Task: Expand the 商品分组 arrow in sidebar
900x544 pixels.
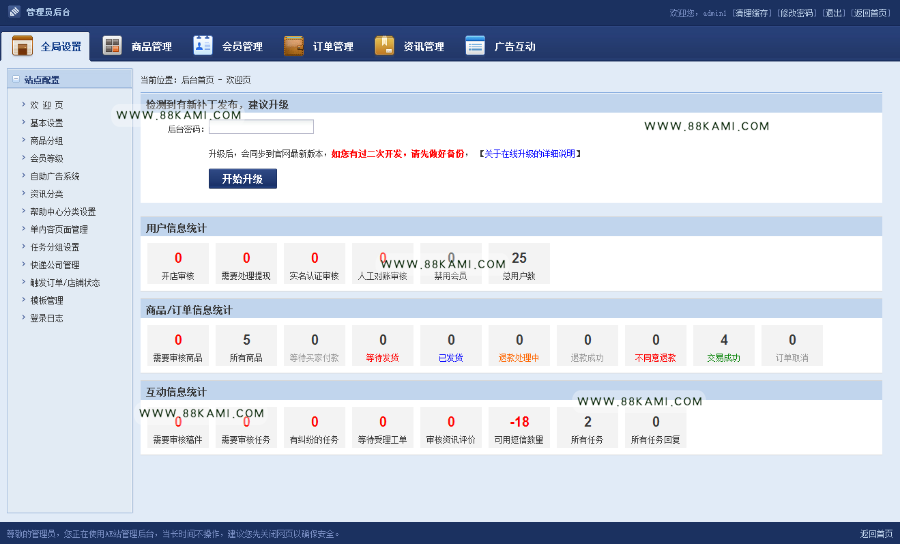Action: [24, 140]
